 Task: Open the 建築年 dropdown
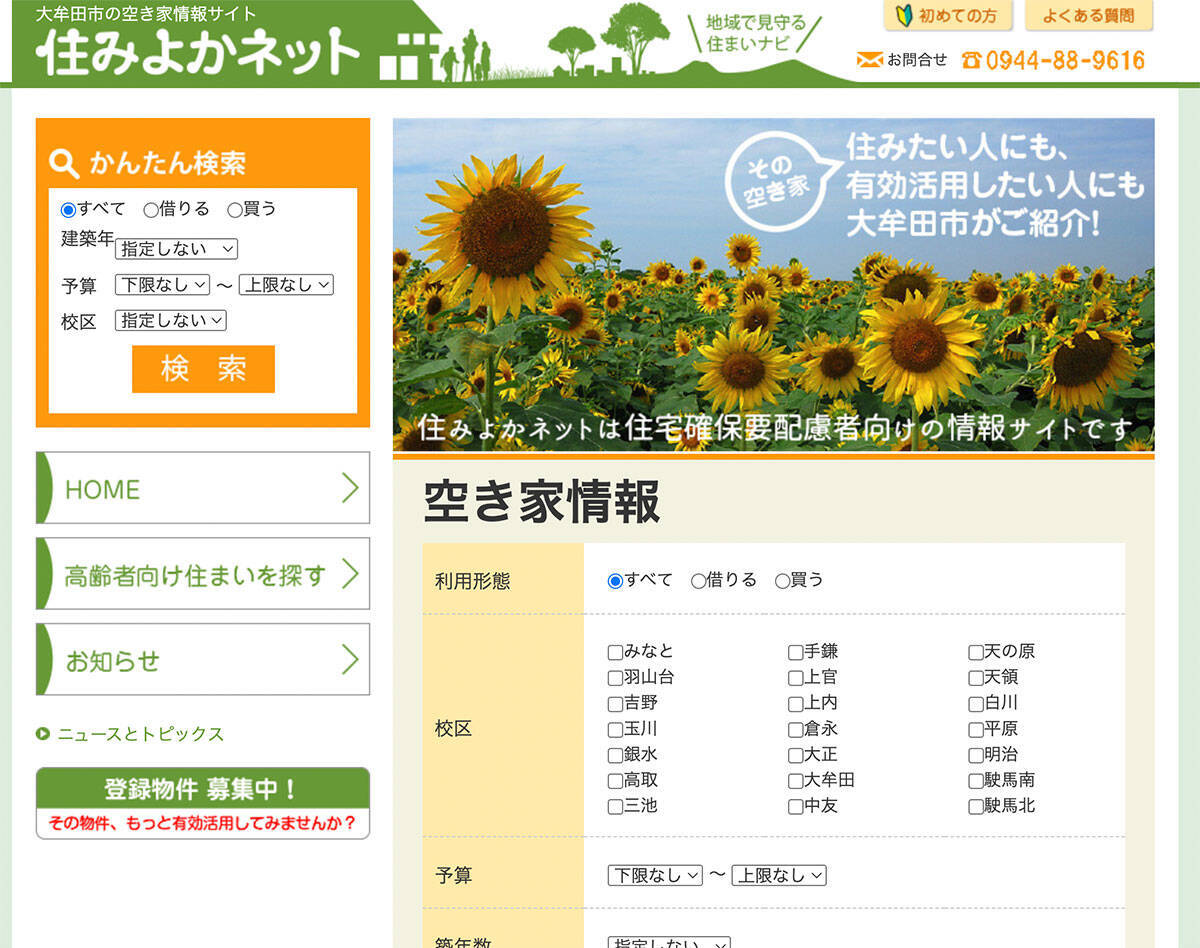(x=176, y=249)
